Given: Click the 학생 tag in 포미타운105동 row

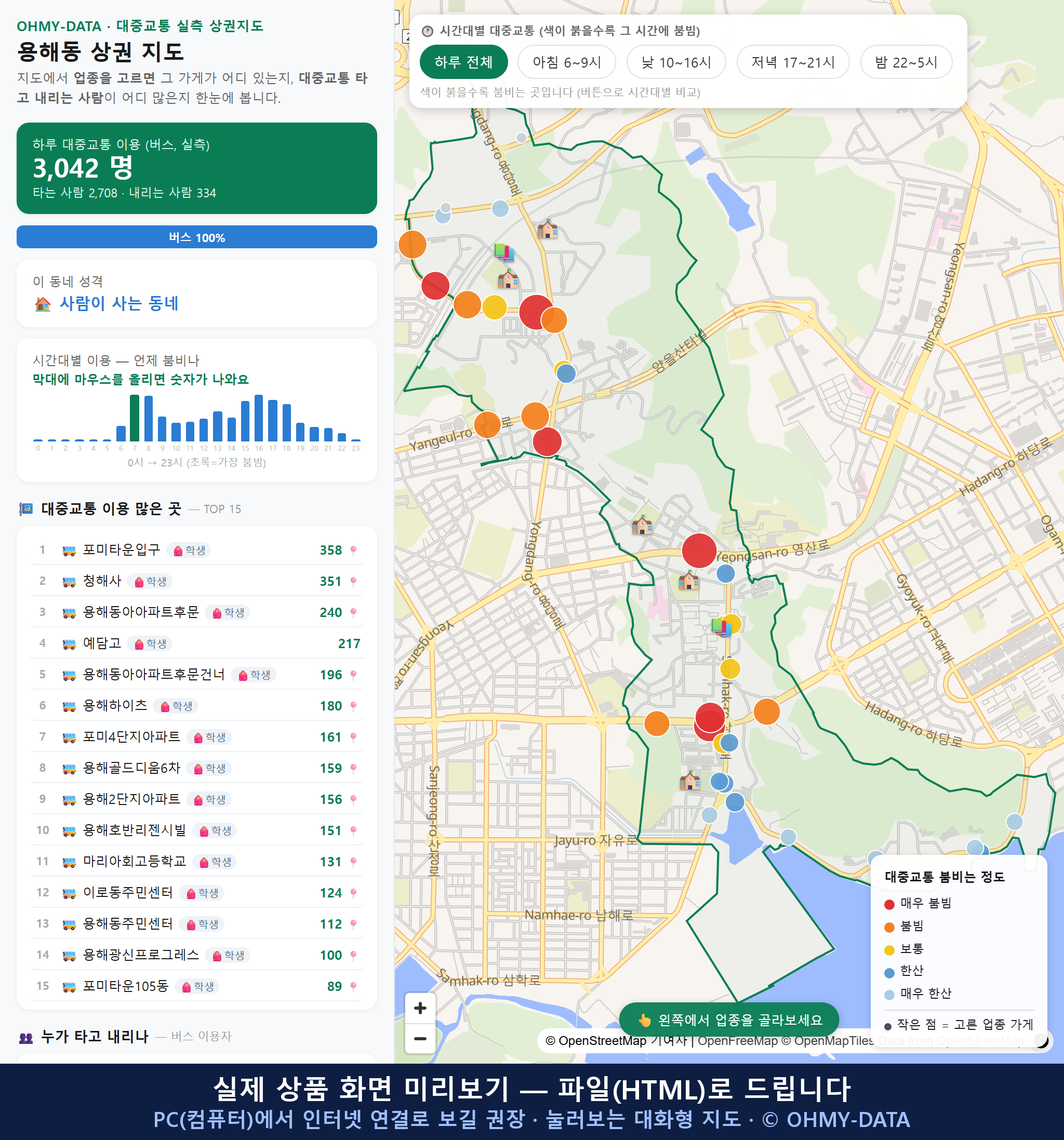Looking at the screenshot, I should [197, 986].
